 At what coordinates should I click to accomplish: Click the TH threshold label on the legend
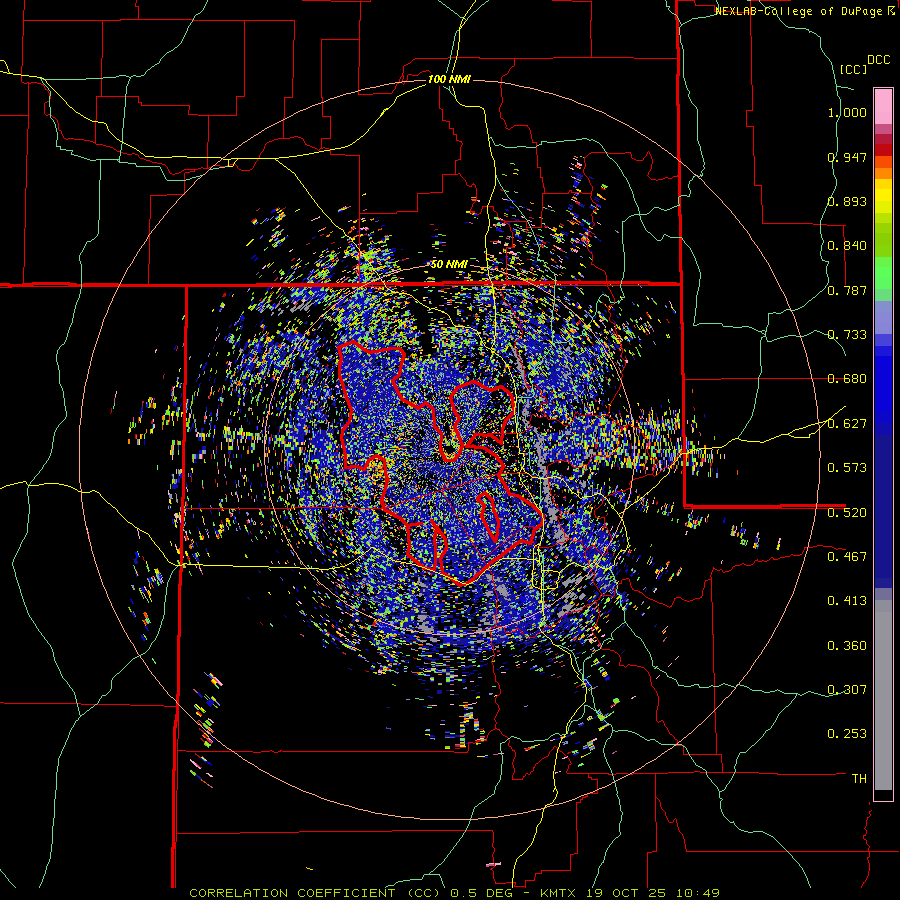point(859,779)
